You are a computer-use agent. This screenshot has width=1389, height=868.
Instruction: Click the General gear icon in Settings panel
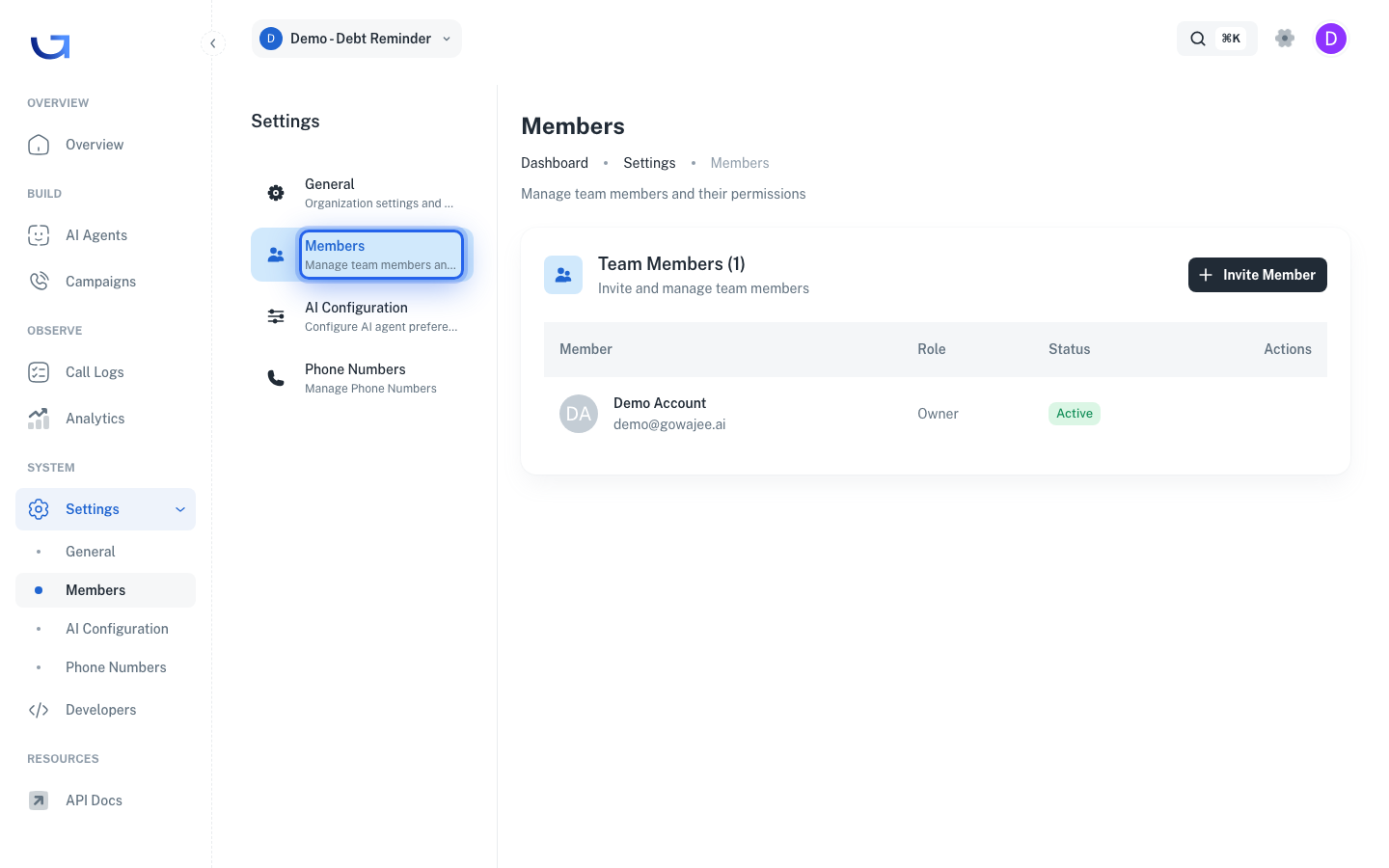(276, 193)
